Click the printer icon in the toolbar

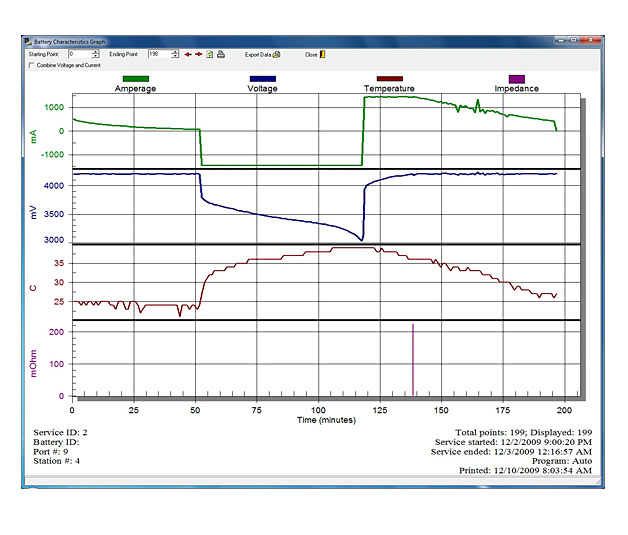pyautogui.click(x=221, y=54)
